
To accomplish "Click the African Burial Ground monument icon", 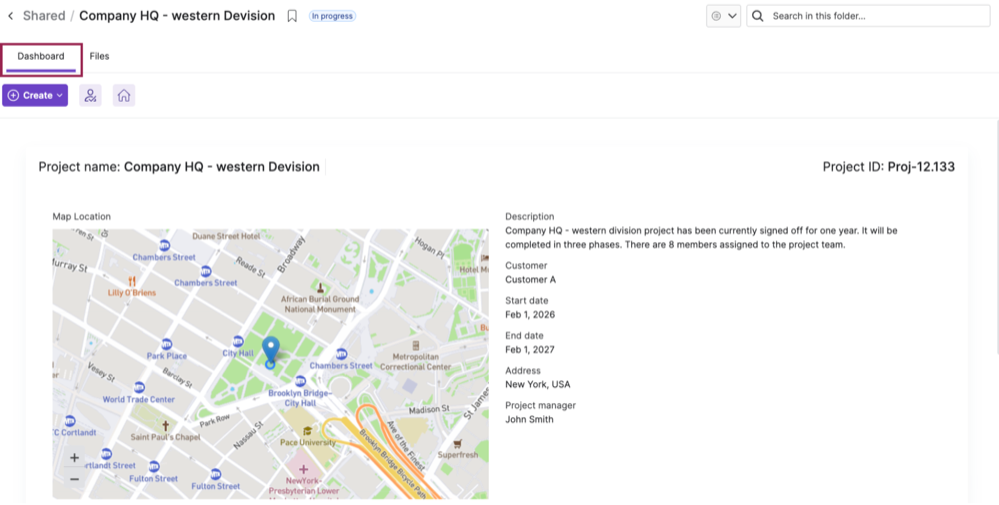I will (x=320, y=288).
